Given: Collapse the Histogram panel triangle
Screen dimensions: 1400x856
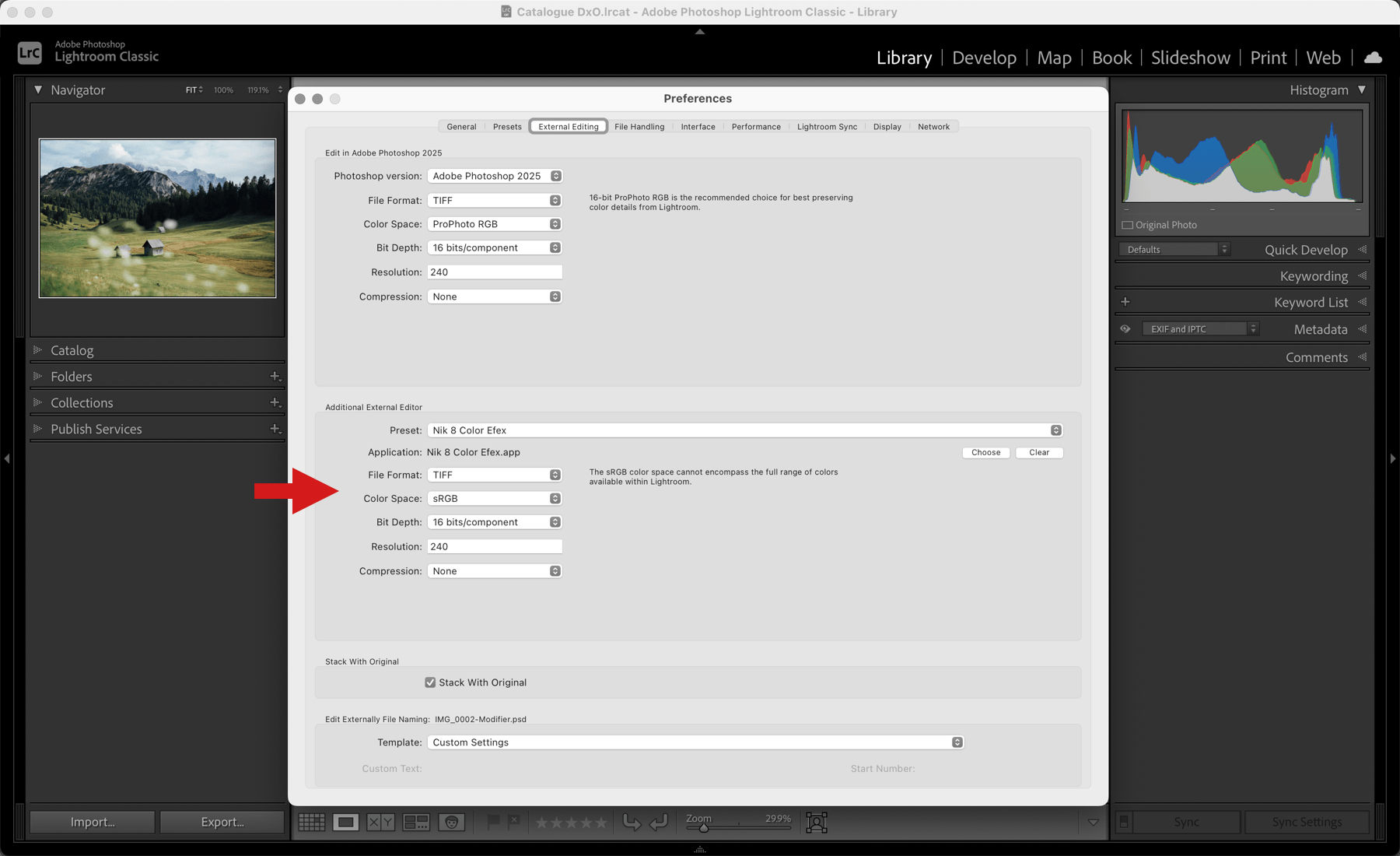Looking at the screenshot, I should [x=1362, y=89].
